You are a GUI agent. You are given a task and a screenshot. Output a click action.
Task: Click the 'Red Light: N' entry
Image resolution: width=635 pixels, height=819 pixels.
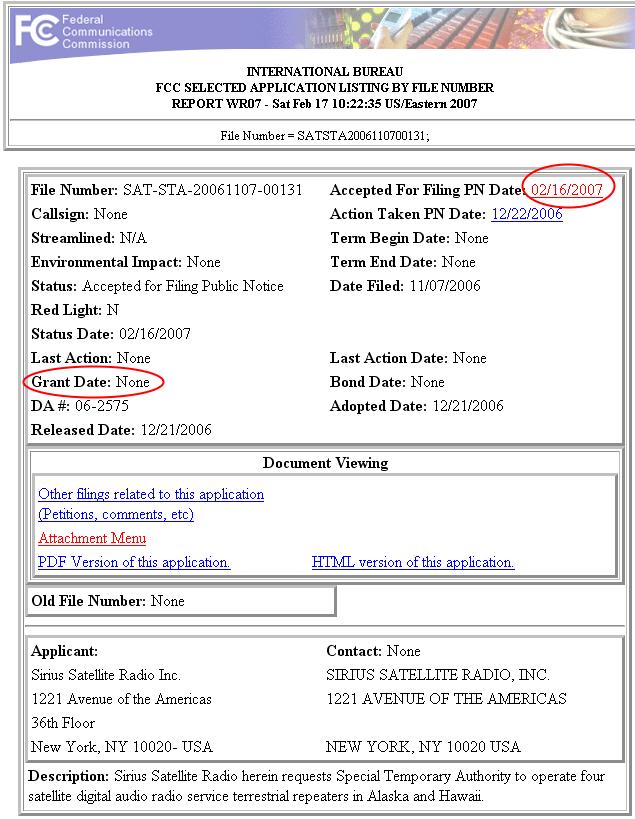pyautogui.click(x=75, y=310)
